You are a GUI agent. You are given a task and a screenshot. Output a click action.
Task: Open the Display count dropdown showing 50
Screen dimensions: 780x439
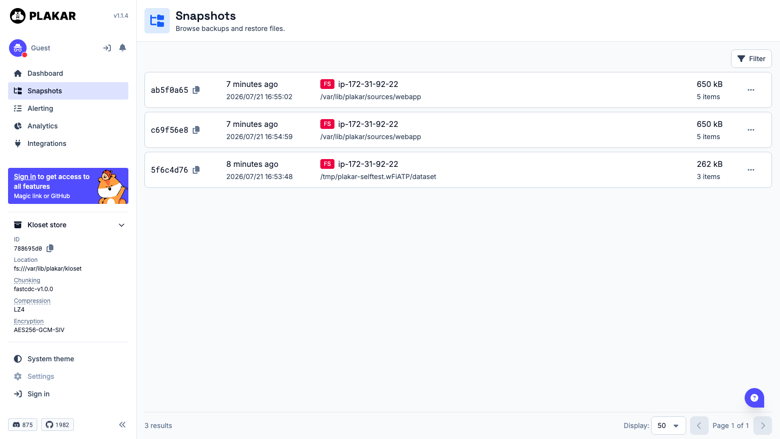coord(668,426)
